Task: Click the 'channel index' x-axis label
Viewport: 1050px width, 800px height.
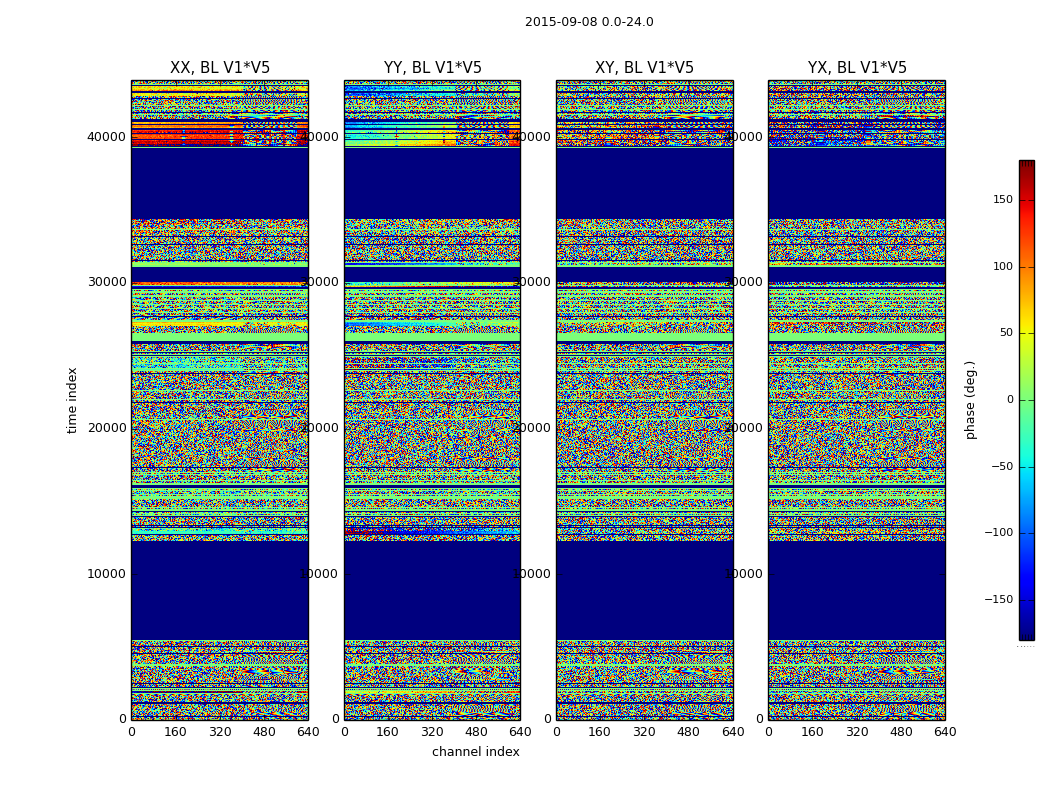Action: [475, 752]
